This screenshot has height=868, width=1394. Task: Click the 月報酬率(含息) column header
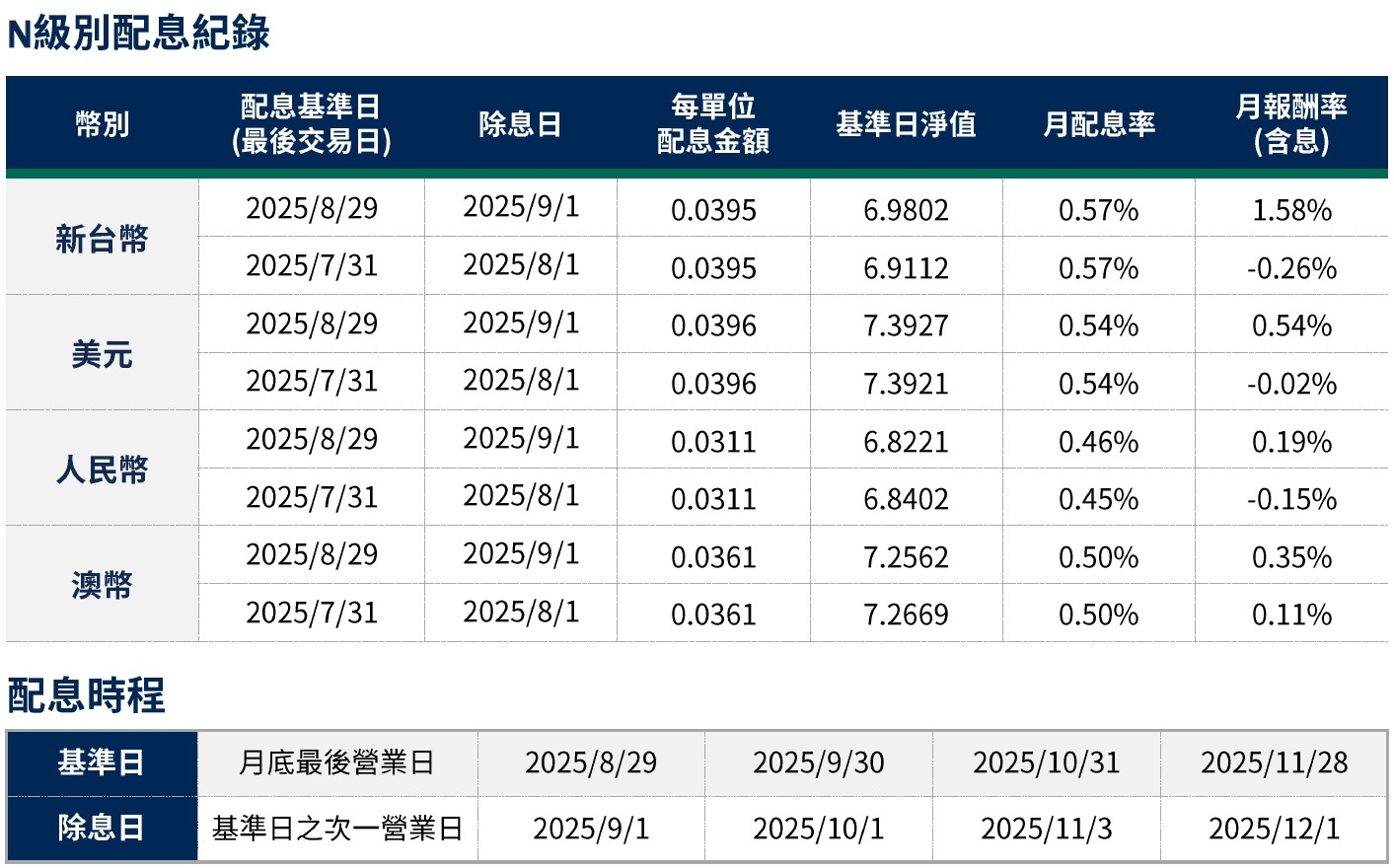1290,124
